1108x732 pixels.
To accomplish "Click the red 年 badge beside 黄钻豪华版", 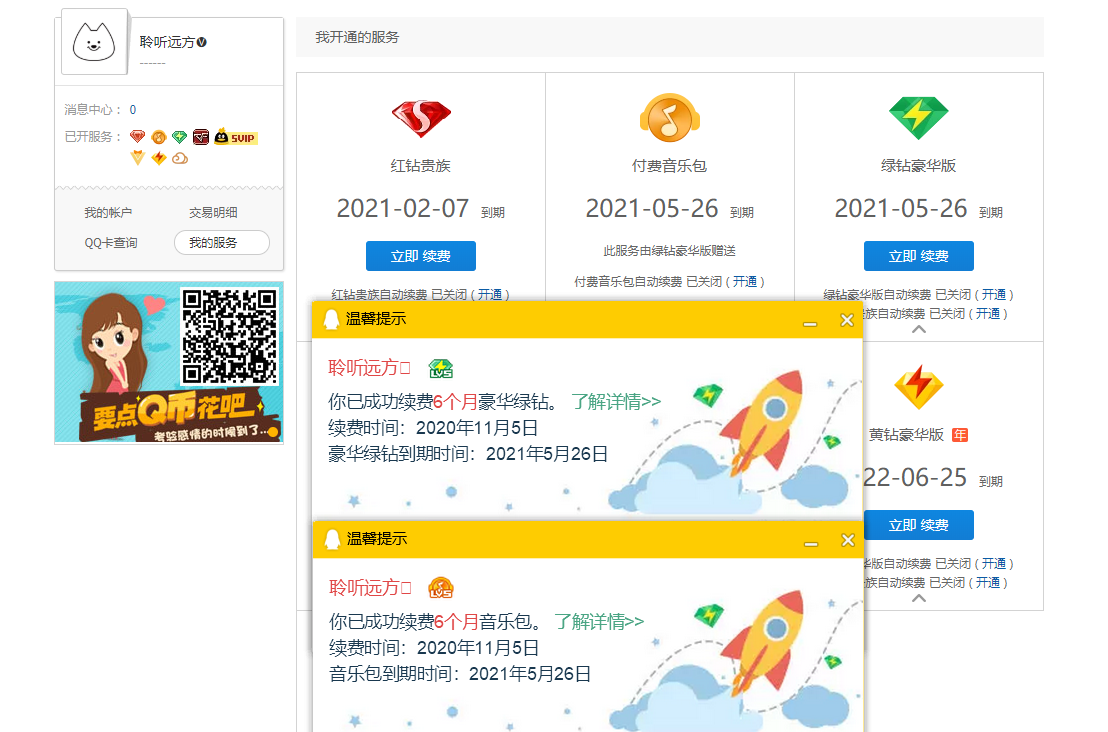I will coord(960,435).
